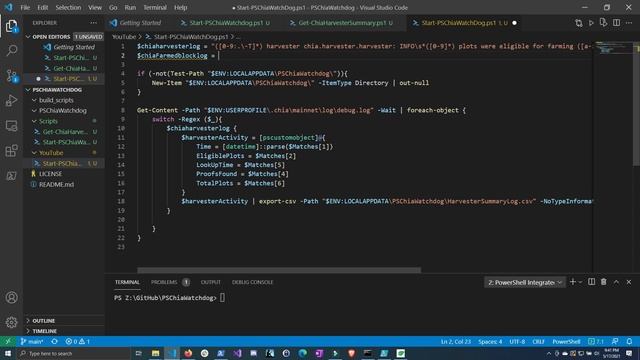Change language mode PowerShell
The width and height of the screenshot is (640, 360).
566,342
